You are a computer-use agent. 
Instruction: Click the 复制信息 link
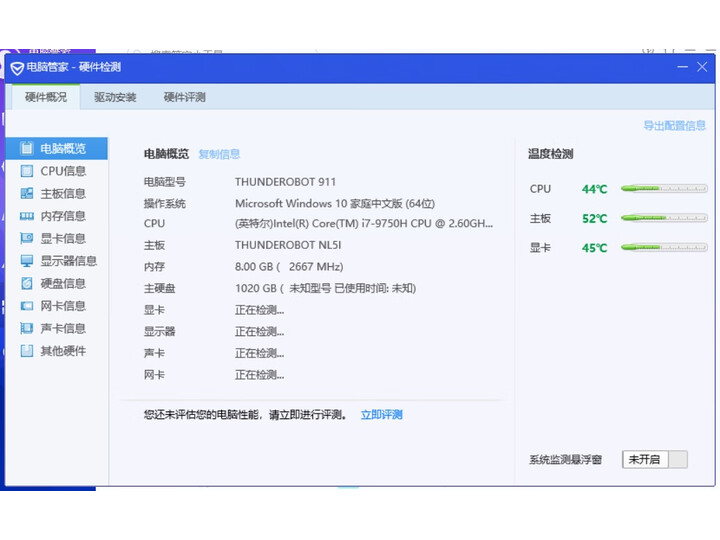(219, 154)
